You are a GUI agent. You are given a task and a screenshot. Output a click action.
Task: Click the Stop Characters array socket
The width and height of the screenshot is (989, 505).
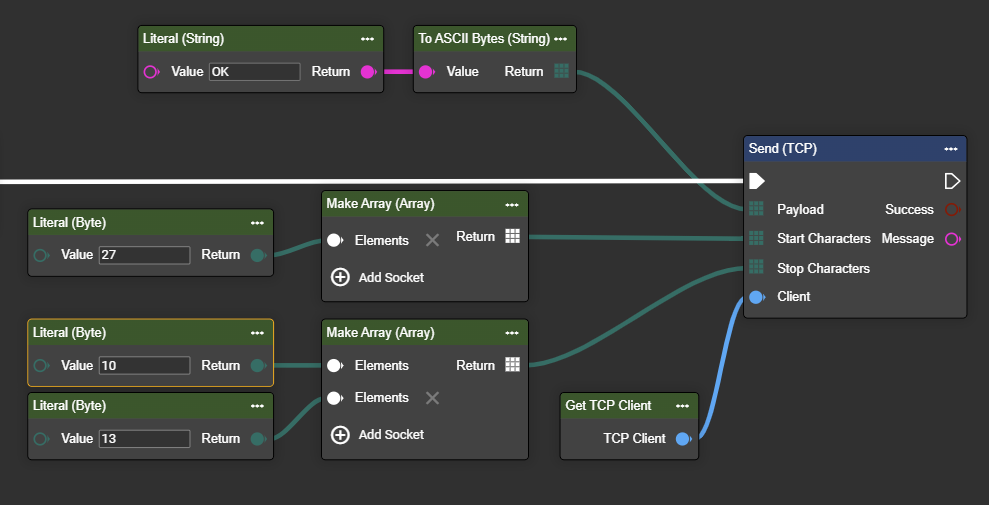(x=757, y=268)
